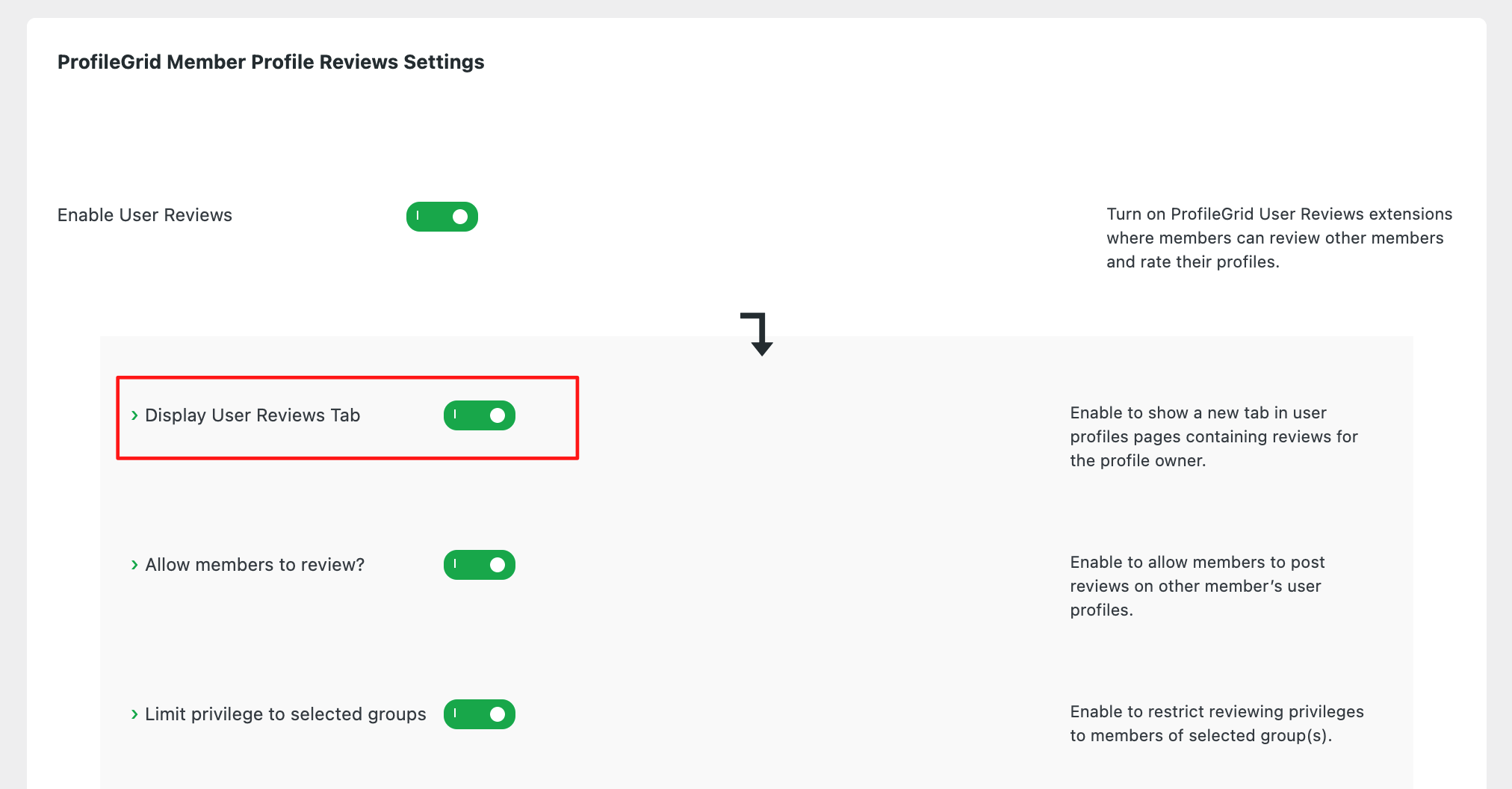Viewport: 1512px width, 789px height.
Task: Click the white knob on Allow members toggle
Action: click(498, 565)
